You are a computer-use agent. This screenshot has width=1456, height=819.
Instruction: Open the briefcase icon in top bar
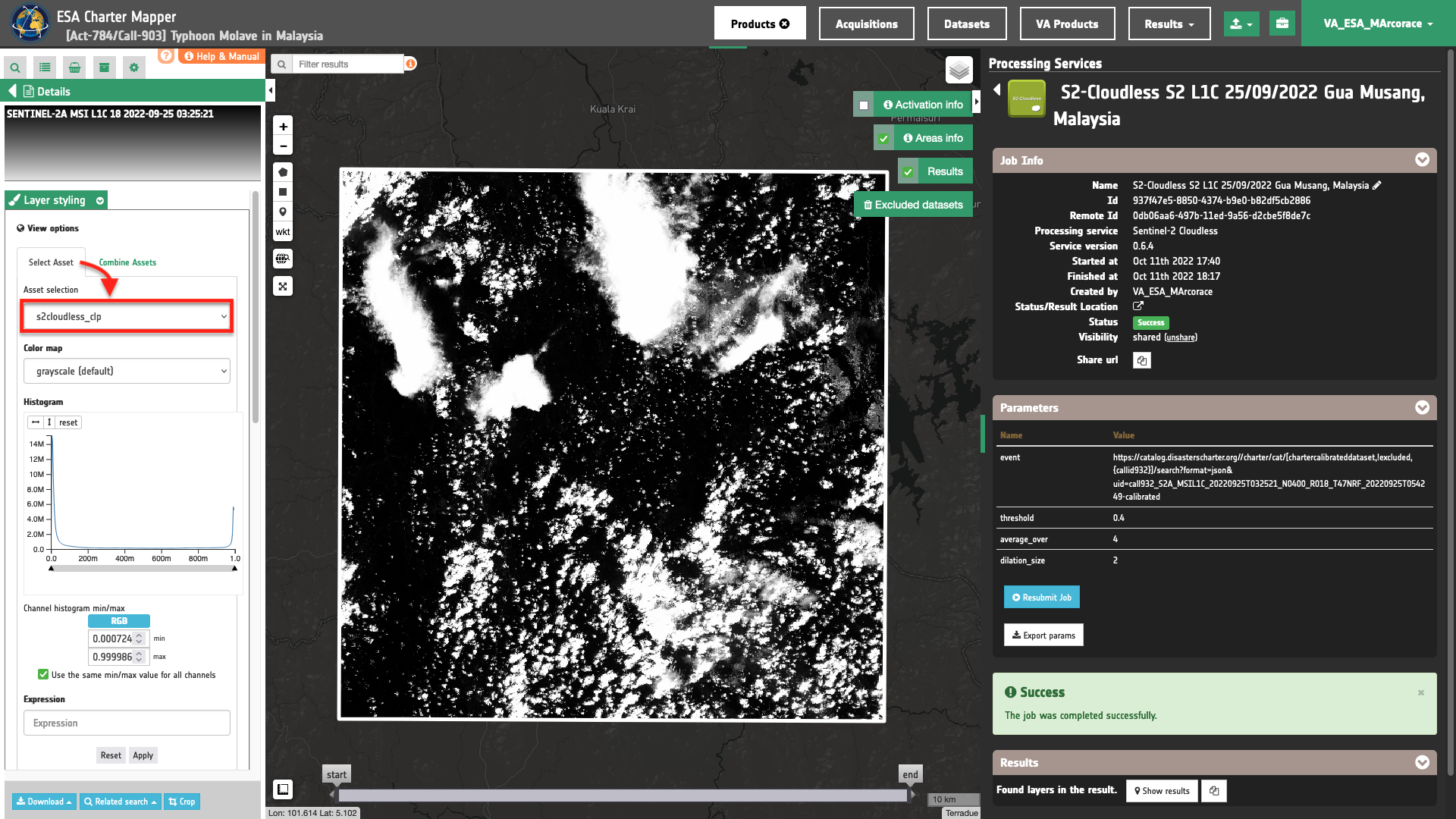1282,24
